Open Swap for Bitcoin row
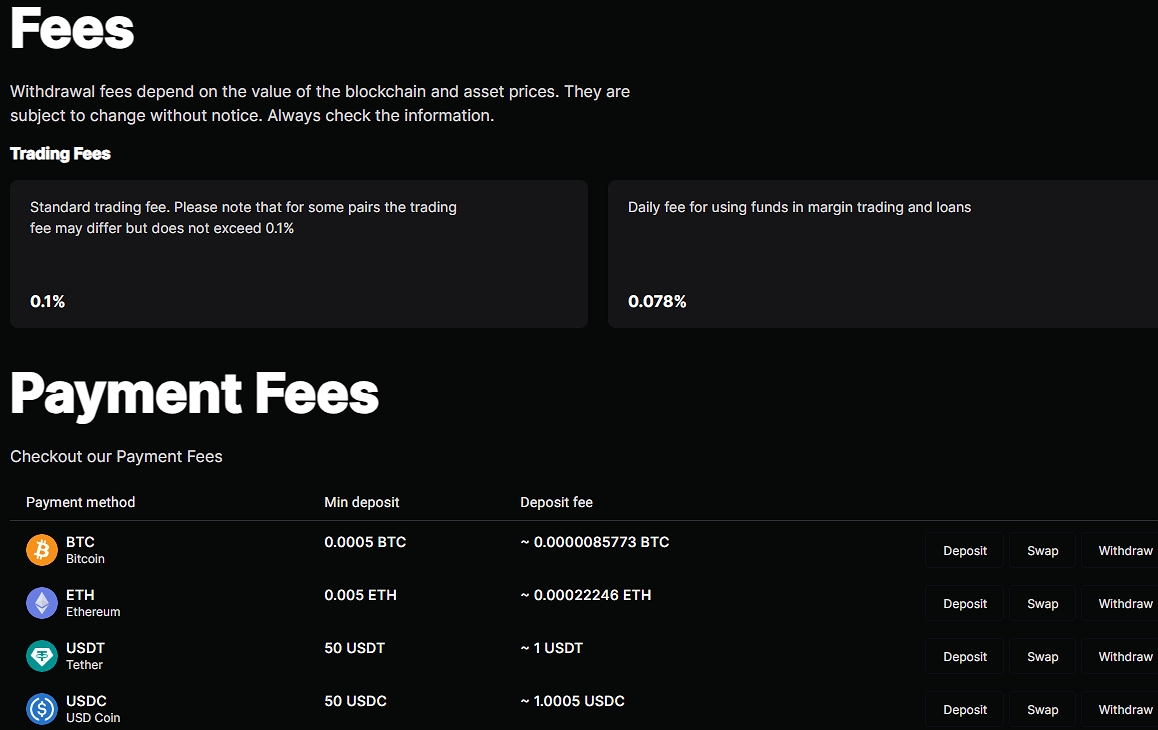 [1042, 551]
